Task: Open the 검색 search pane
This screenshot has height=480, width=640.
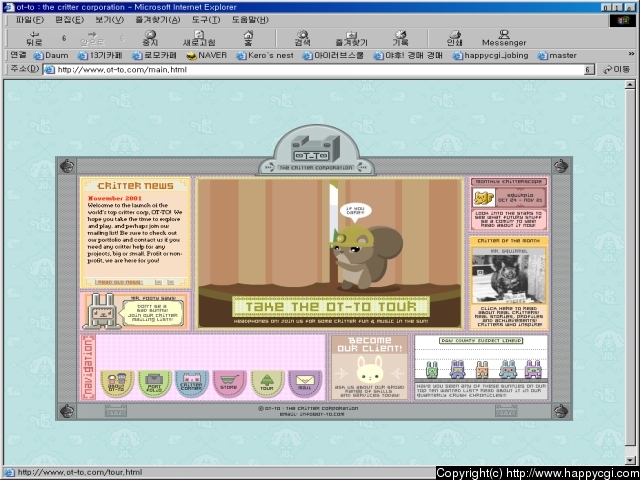Action: click(302, 38)
